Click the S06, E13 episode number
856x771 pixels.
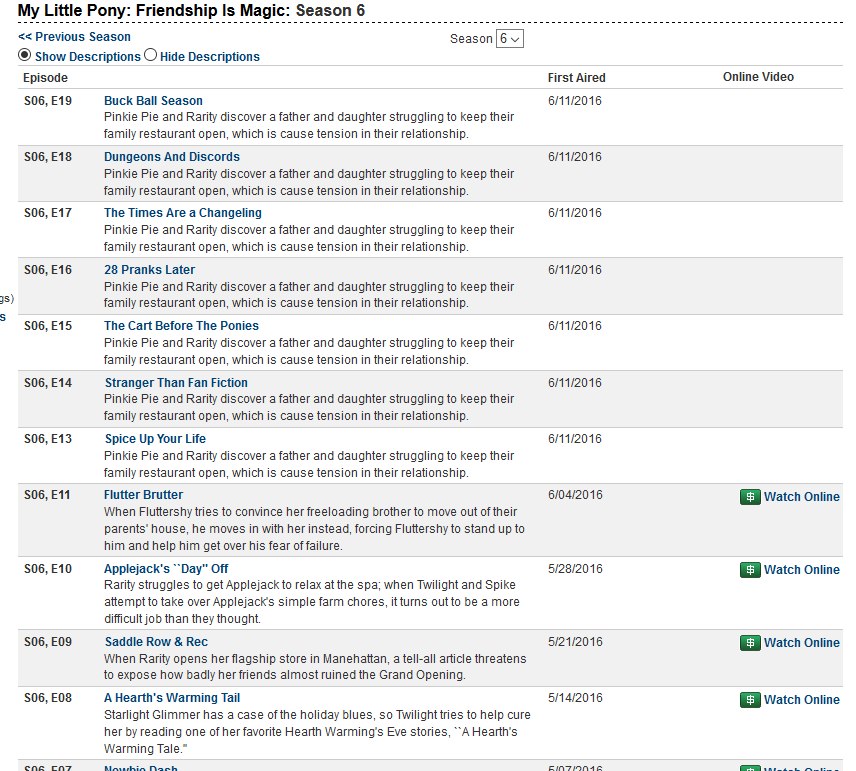click(48, 439)
